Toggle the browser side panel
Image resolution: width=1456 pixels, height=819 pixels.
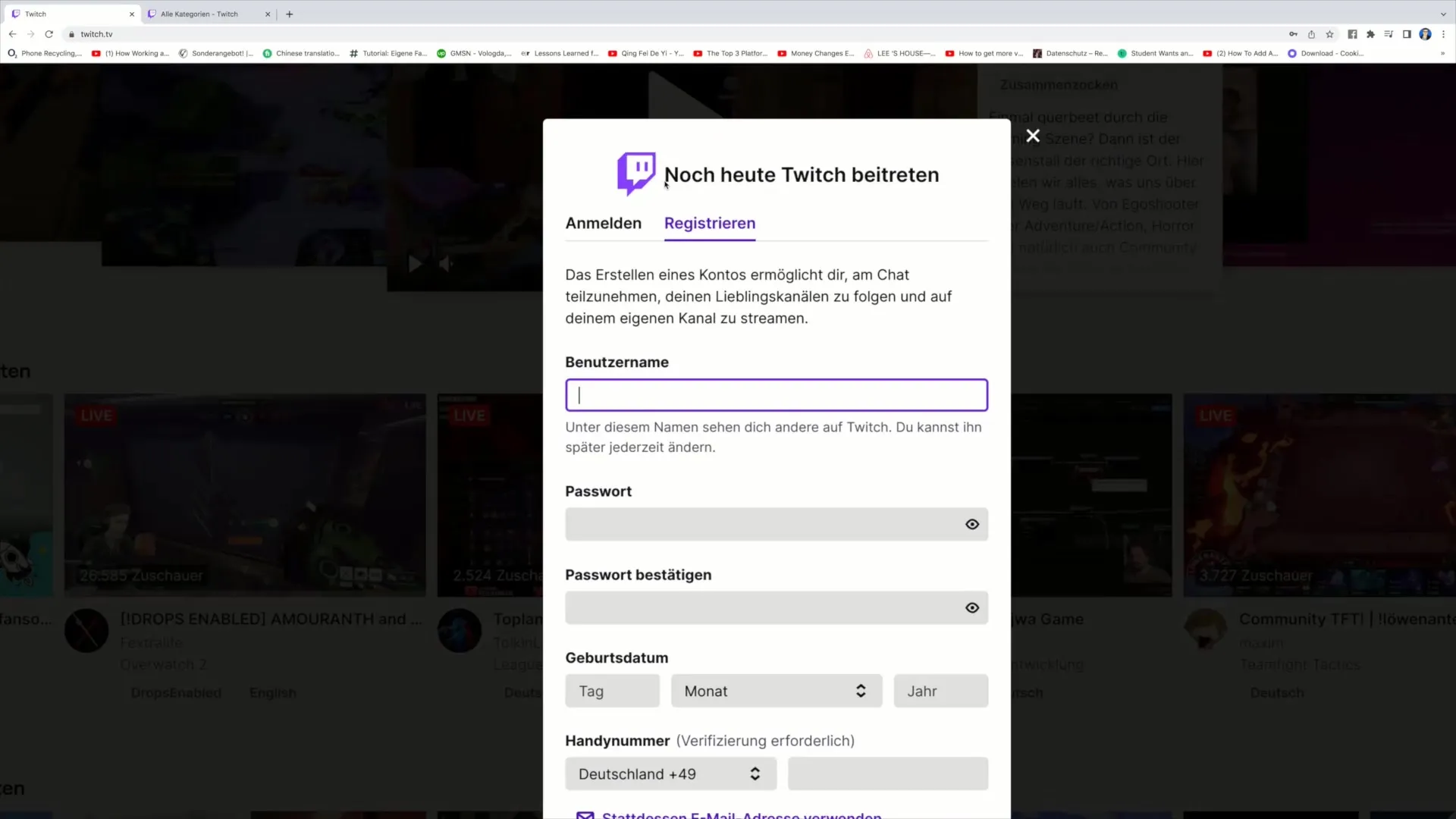1407,34
